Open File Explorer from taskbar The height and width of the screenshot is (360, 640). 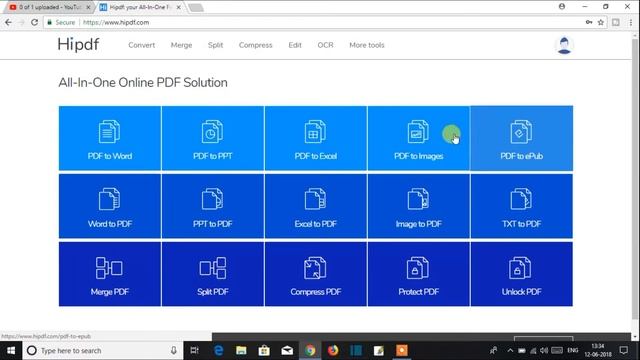coord(241,351)
